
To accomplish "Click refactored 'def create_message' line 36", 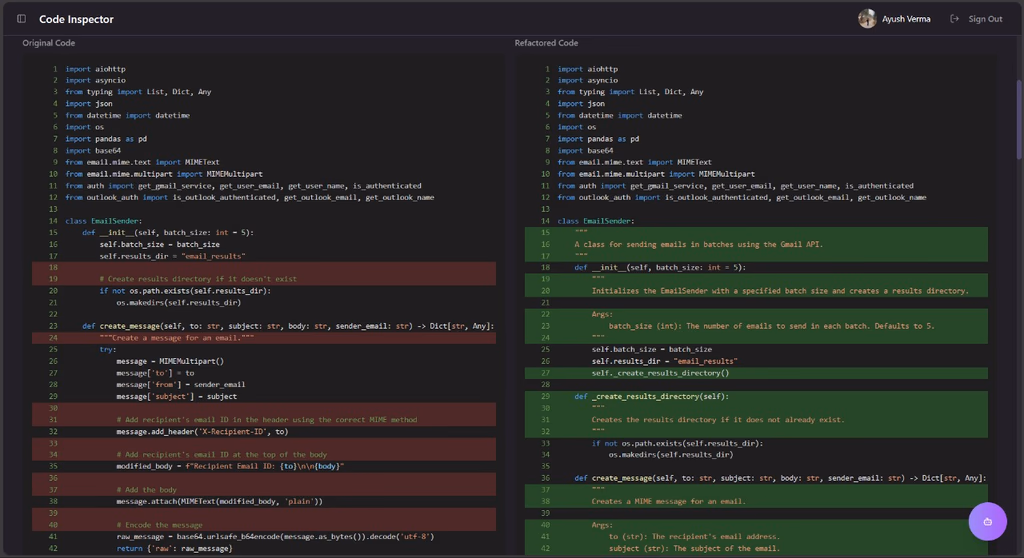I will click(780, 478).
